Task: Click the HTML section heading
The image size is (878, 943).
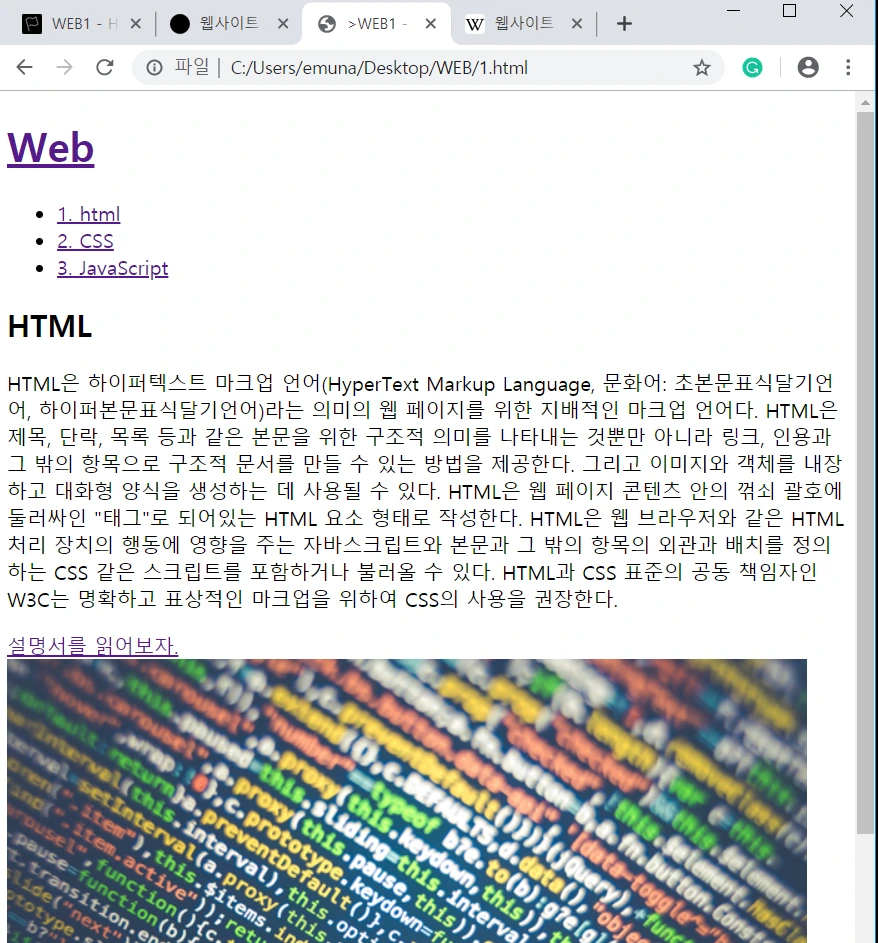Action: [50, 327]
